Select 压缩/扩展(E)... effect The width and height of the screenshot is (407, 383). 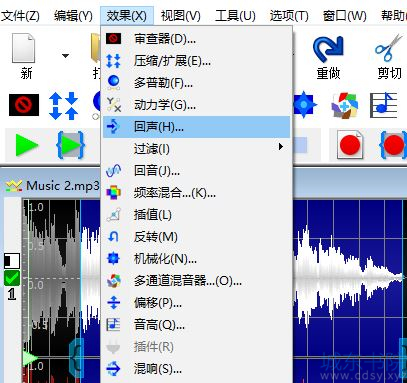[x=196, y=61]
